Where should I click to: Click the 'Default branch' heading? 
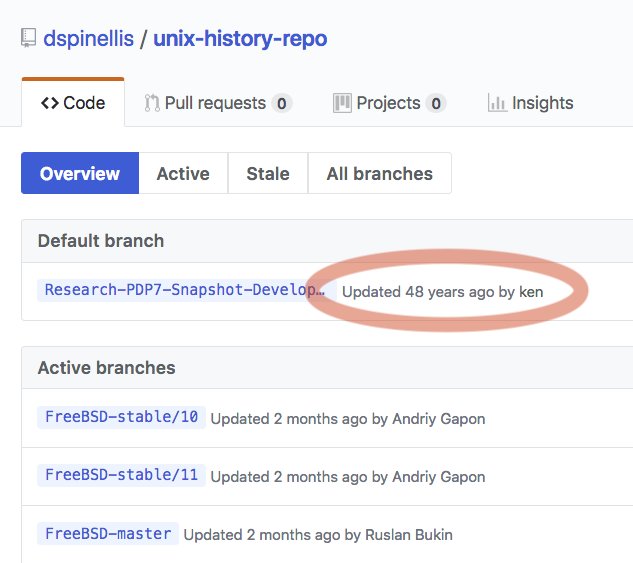[x=101, y=241]
